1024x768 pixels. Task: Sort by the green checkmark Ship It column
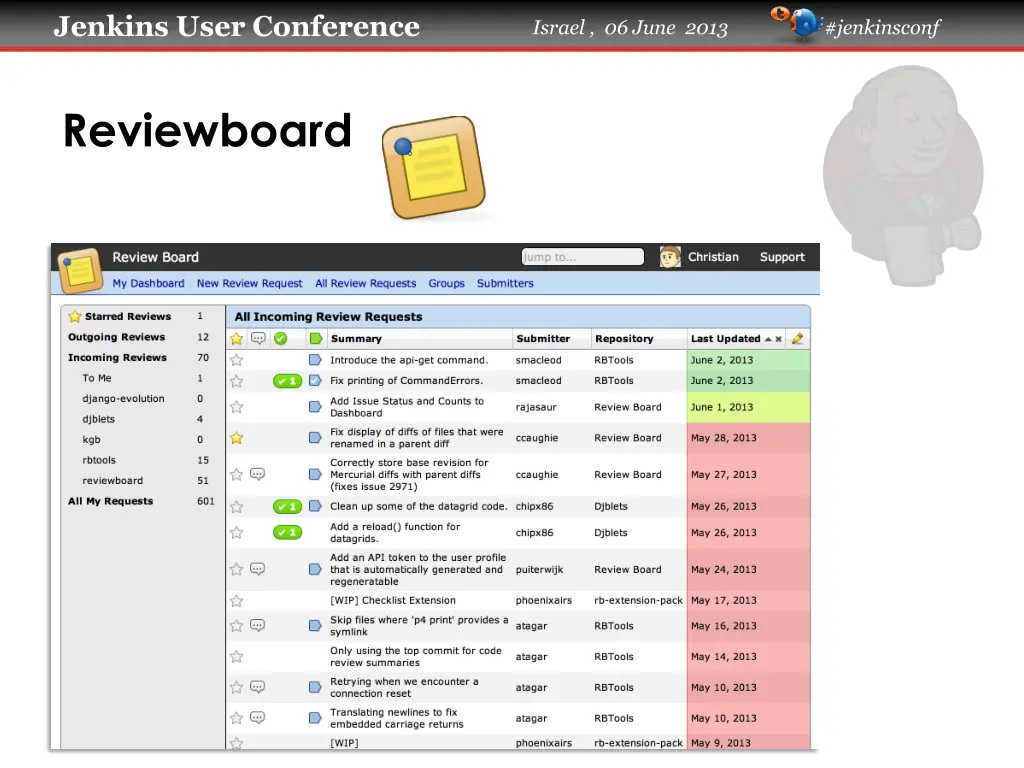pyautogui.click(x=281, y=338)
